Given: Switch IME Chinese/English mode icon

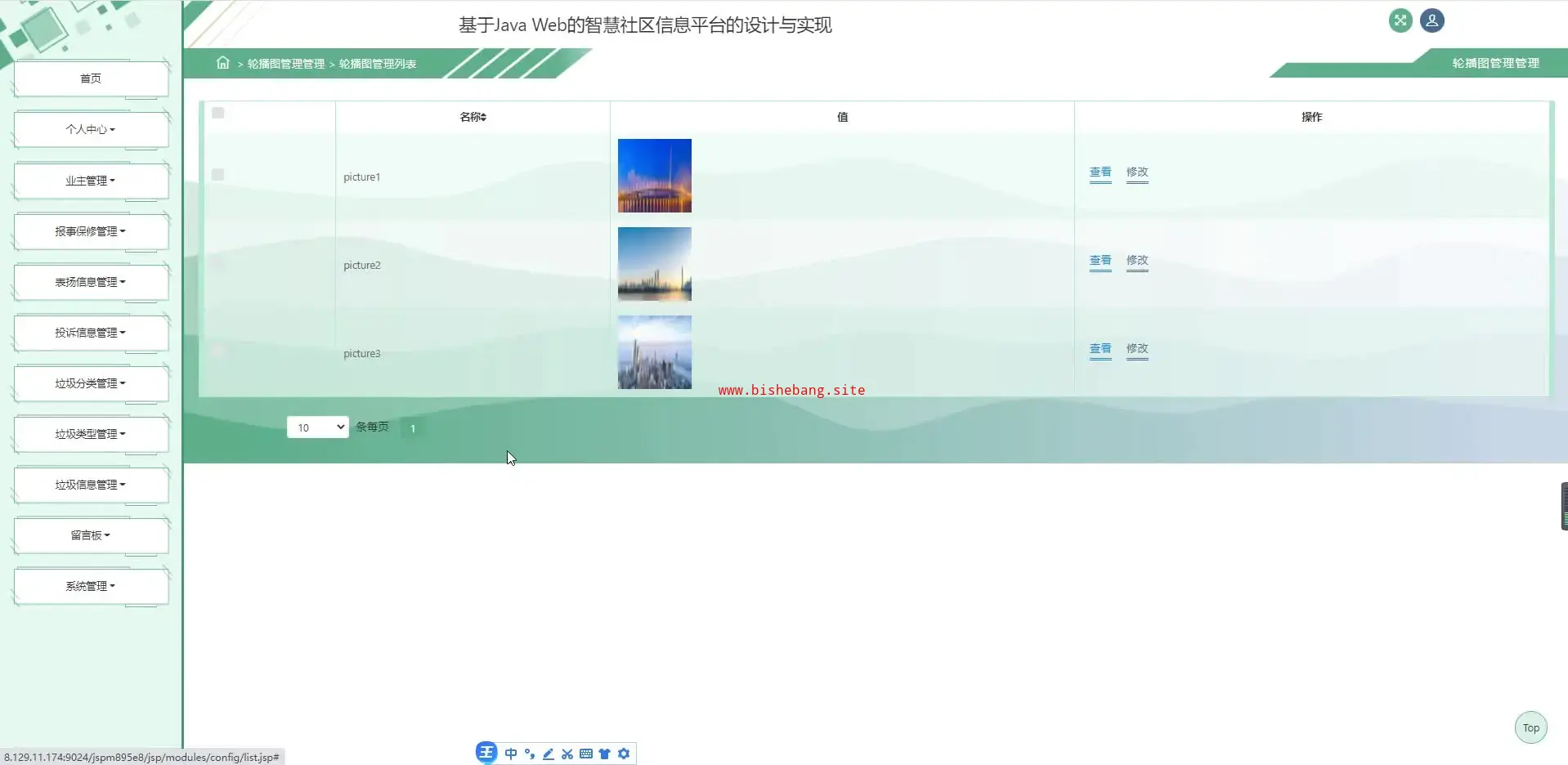Looking at the screenshot, I should click(511, 754).
